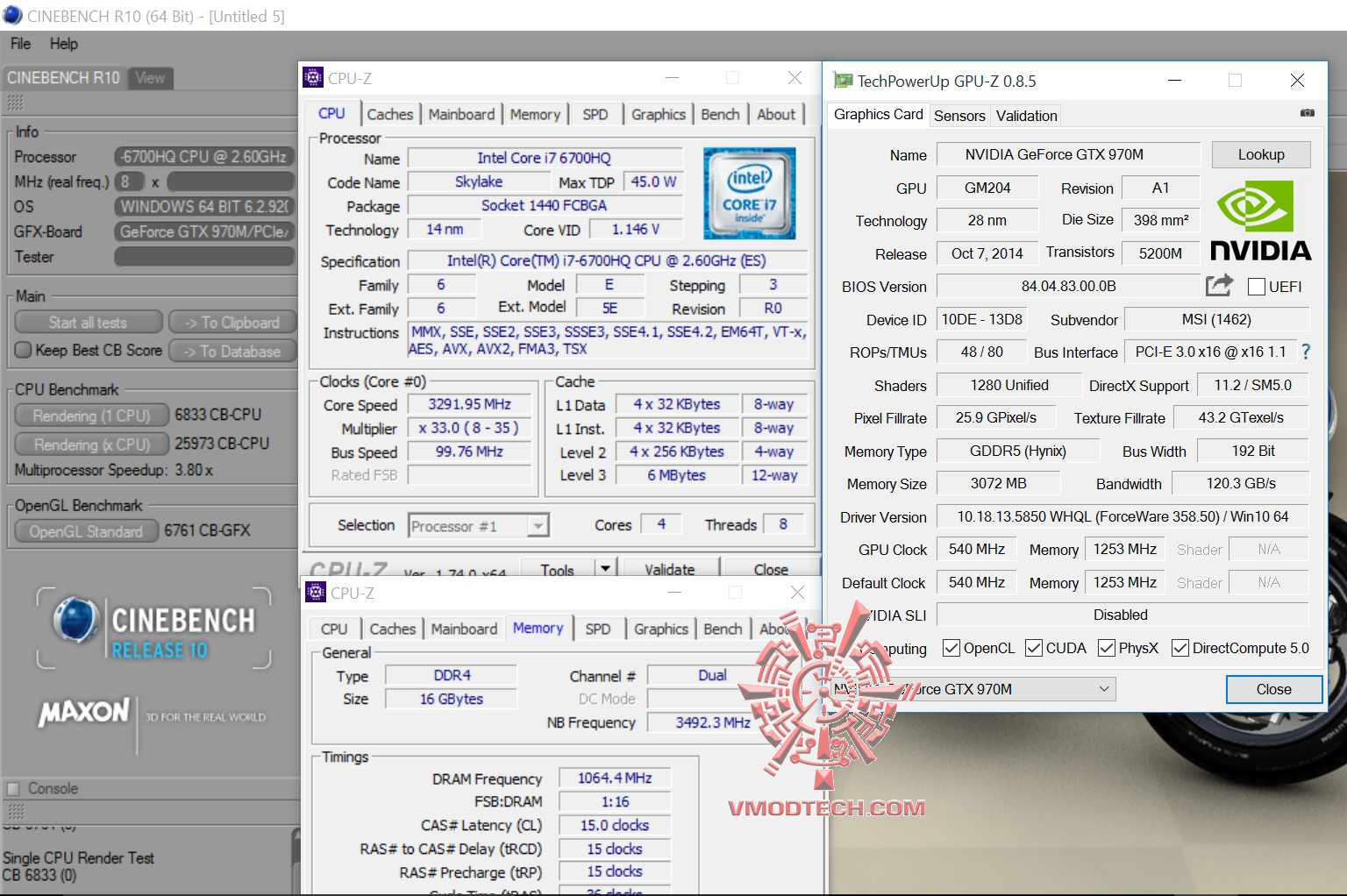1347x896 pixels.
Task: Open the GPU selection dropdown in GPU-Z
Action: [973, 689]
